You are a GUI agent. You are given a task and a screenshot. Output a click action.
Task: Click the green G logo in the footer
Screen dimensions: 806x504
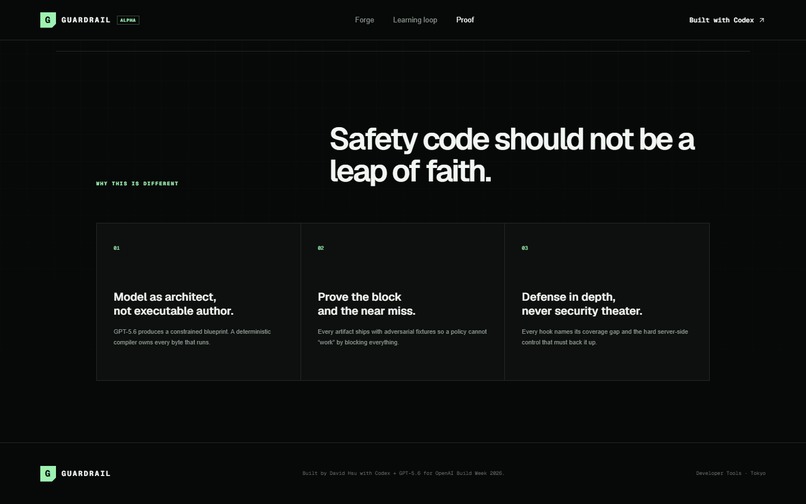(x=48, y=474)
